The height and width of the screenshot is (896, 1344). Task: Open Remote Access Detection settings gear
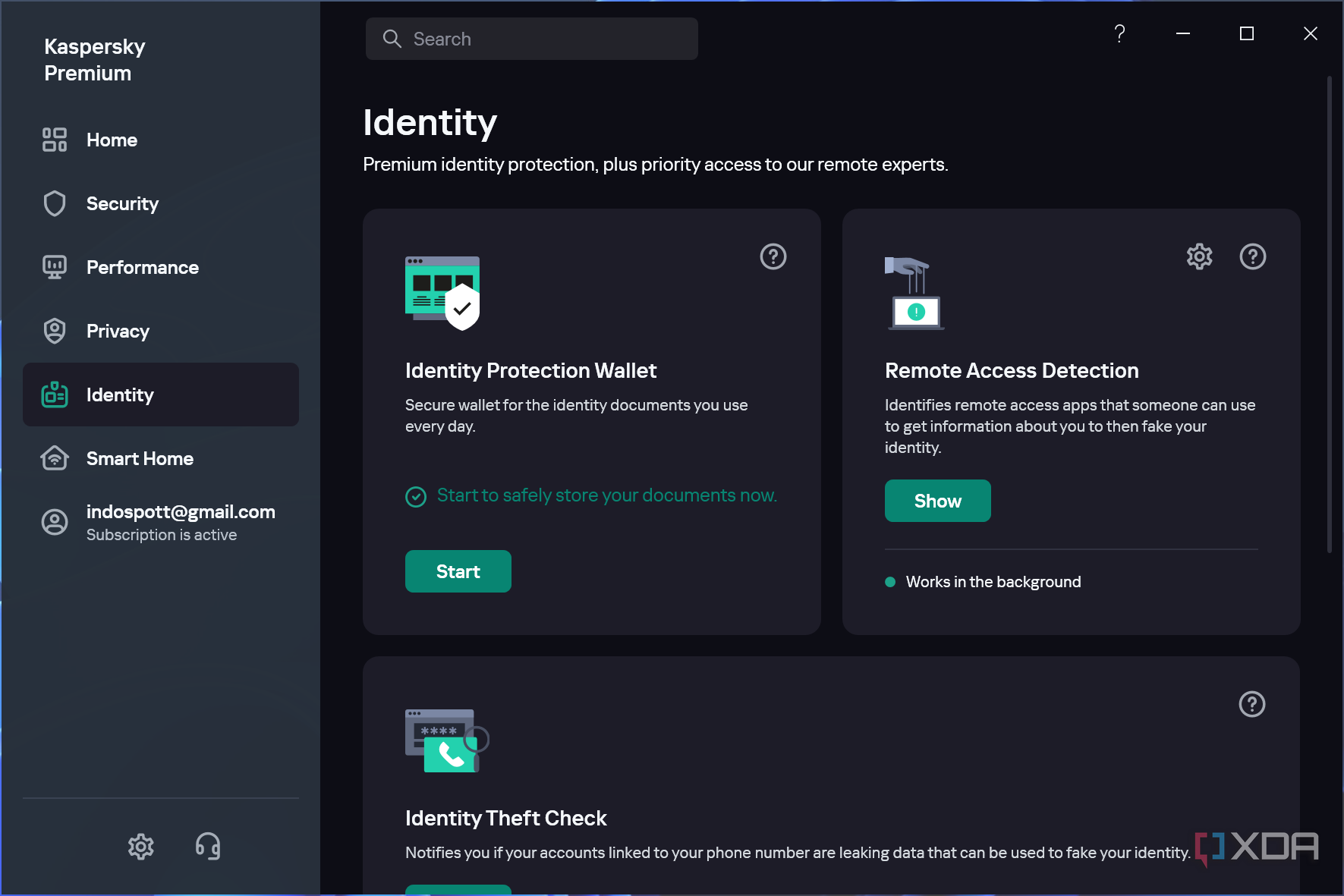[x=1200, y=256]
